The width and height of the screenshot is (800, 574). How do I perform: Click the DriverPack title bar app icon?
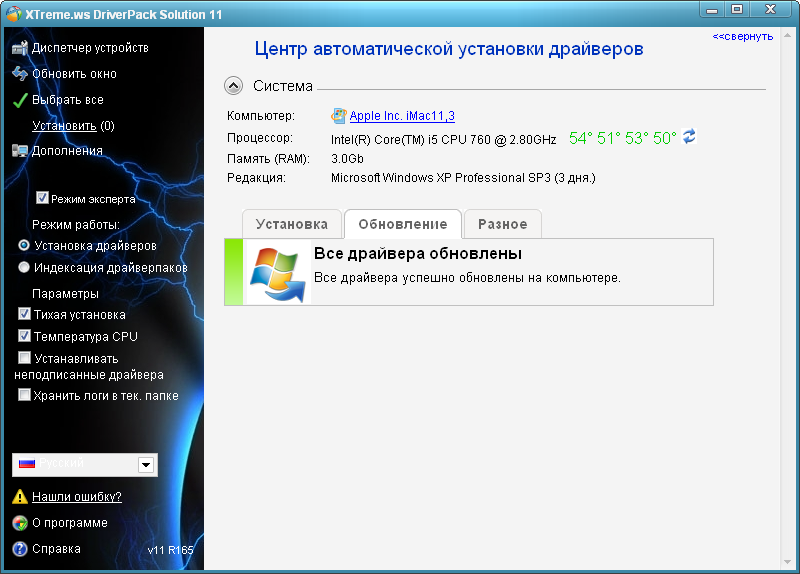[14, 14]
